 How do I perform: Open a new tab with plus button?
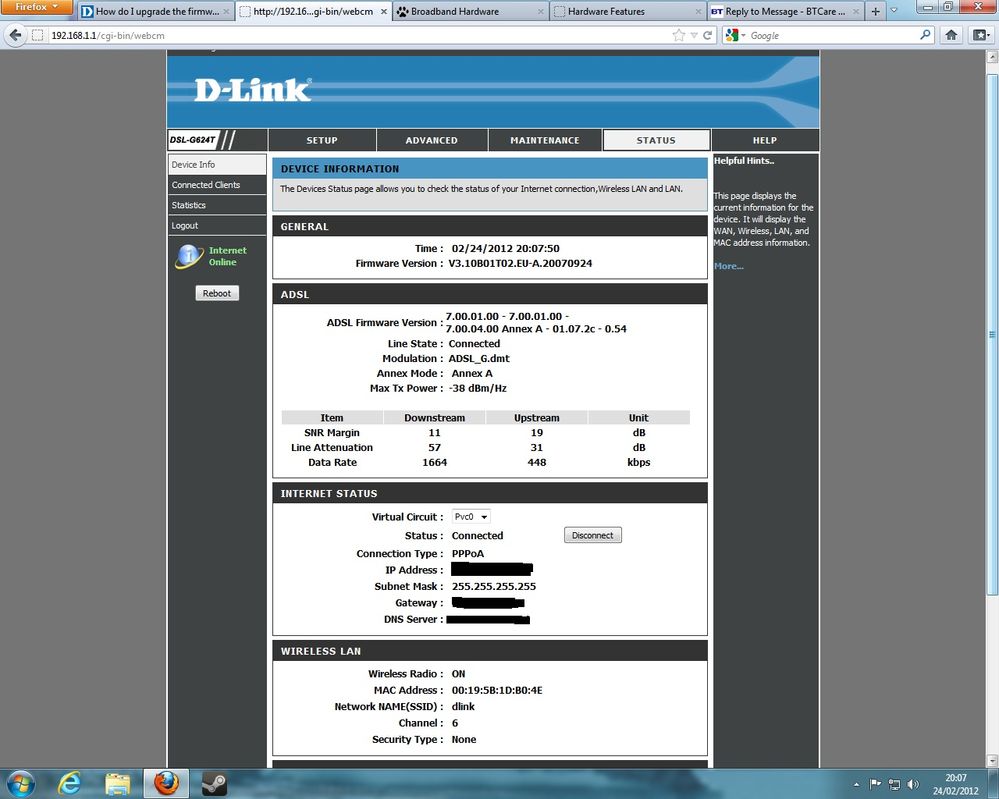click(x=876, y=12)
